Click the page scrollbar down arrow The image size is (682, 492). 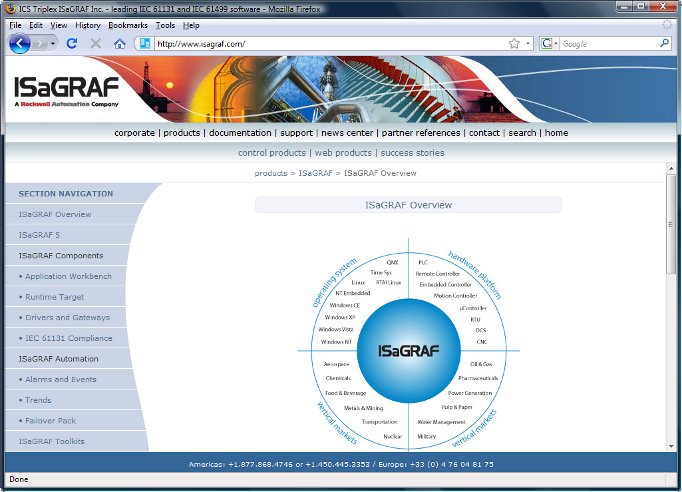(671, 446)
